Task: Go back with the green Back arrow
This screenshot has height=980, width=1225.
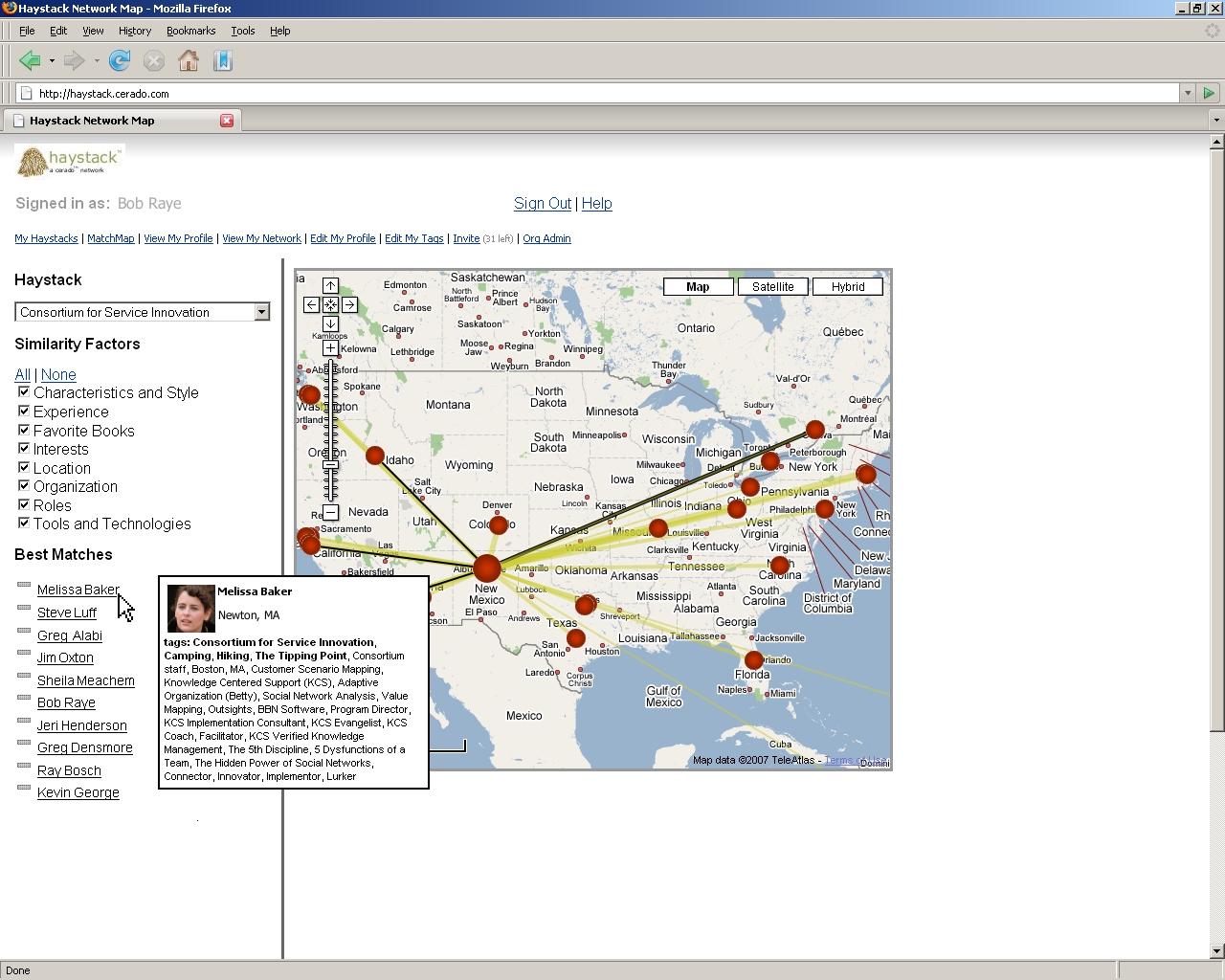Action: click(x=30, y=61)
